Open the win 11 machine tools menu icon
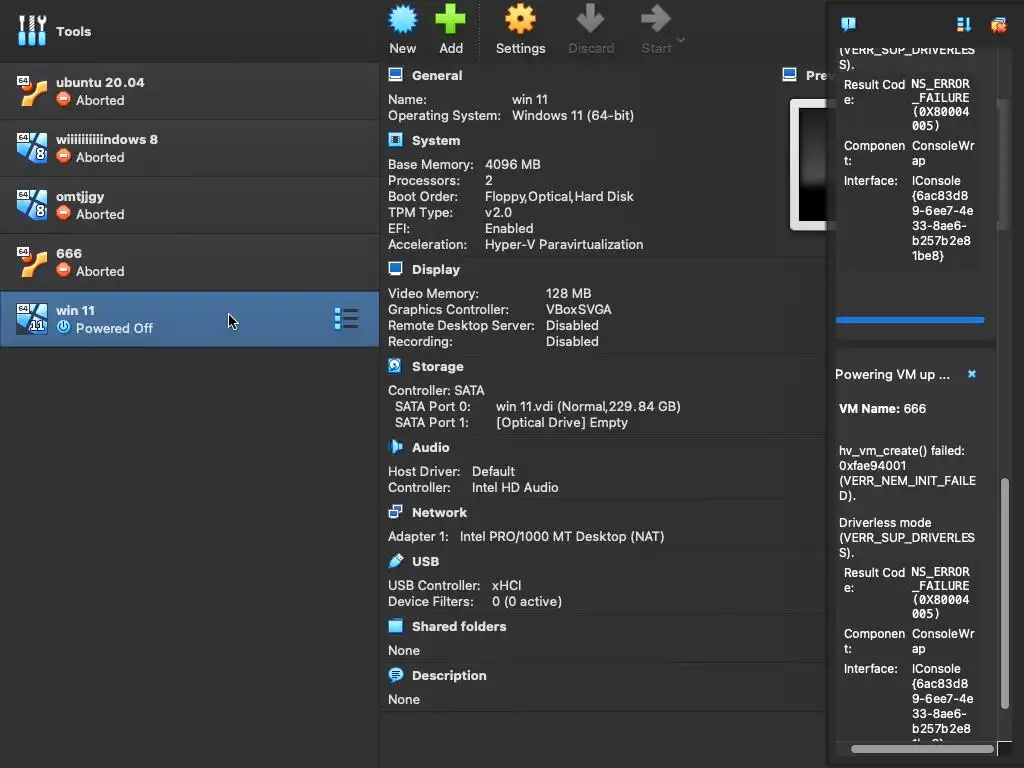 345,319
